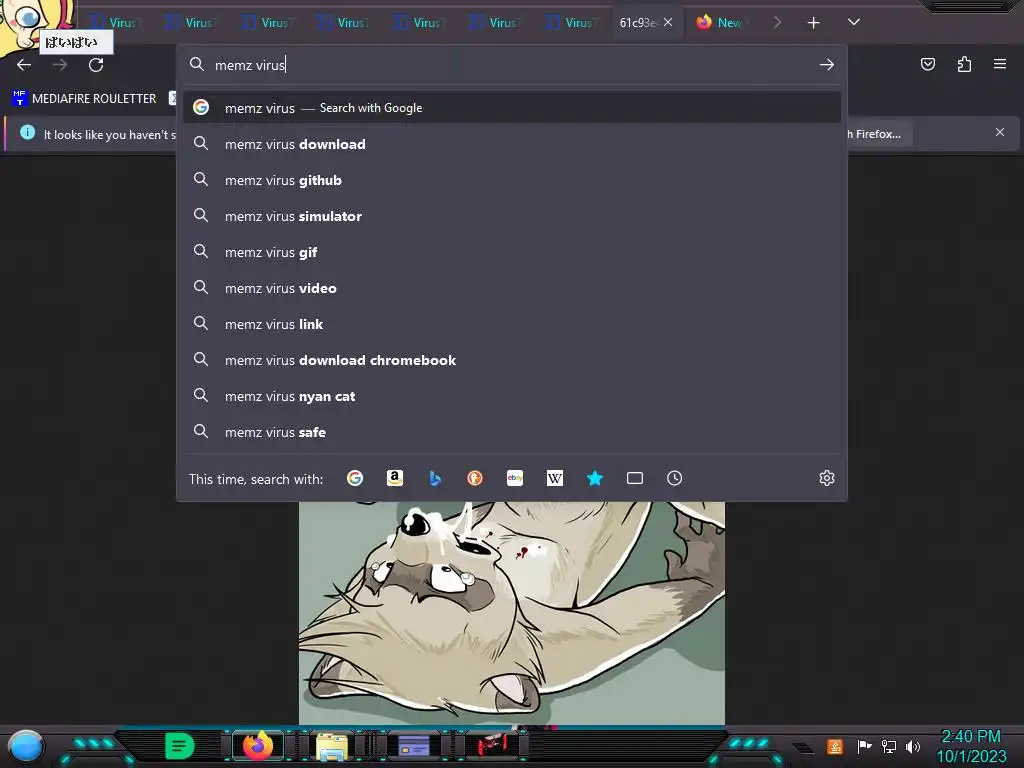Select the 61c93e tab
The image size is (1024, 768).
(x=638, y=22)
